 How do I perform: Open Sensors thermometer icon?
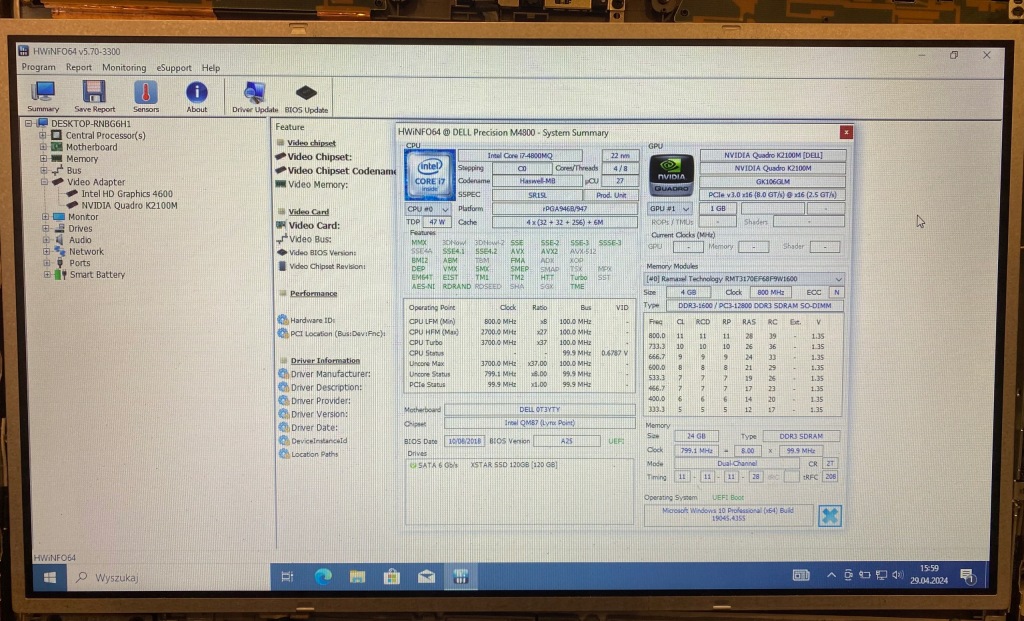(146, 97)
